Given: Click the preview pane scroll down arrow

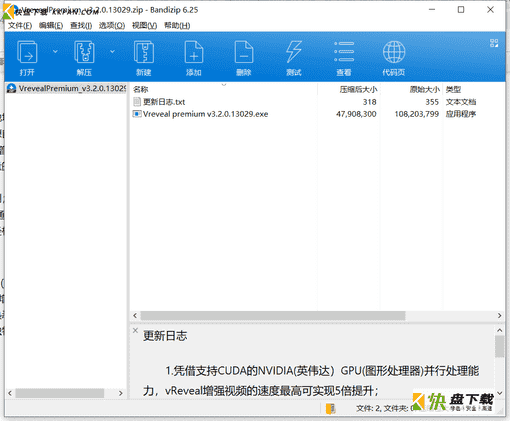Looking at the screenshot, I should tap(499, 393).
